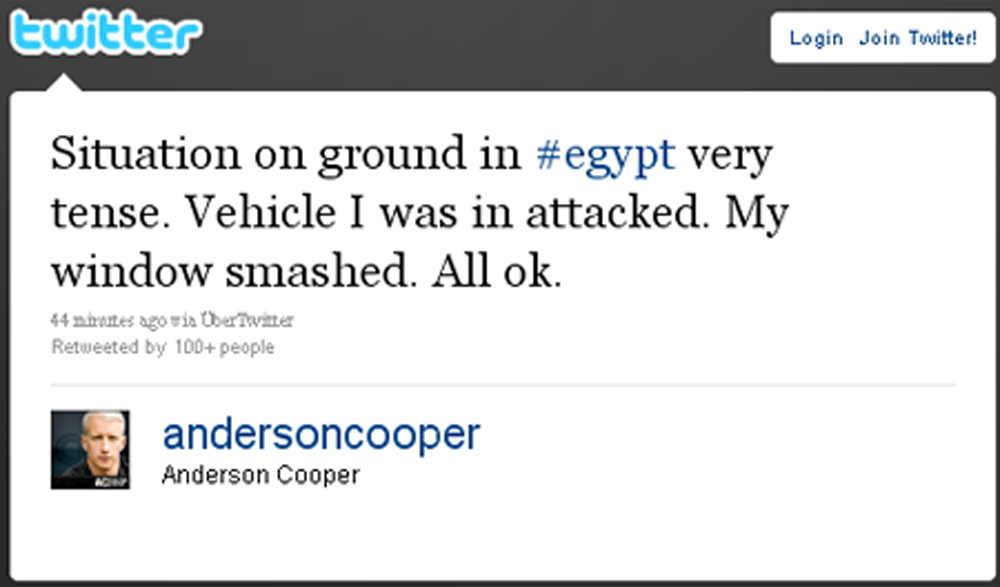
Task: Click the divider line below the tweet
Action: tap(502, 384)
